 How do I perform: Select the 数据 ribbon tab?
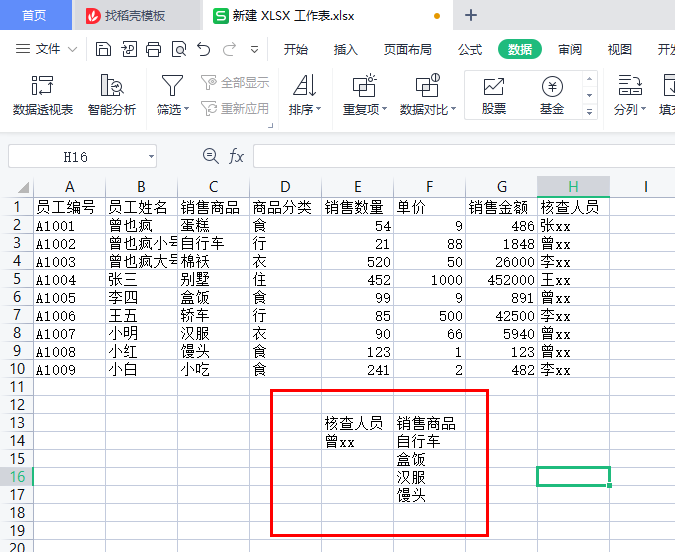pyautogui.click(x=520, y=50)
